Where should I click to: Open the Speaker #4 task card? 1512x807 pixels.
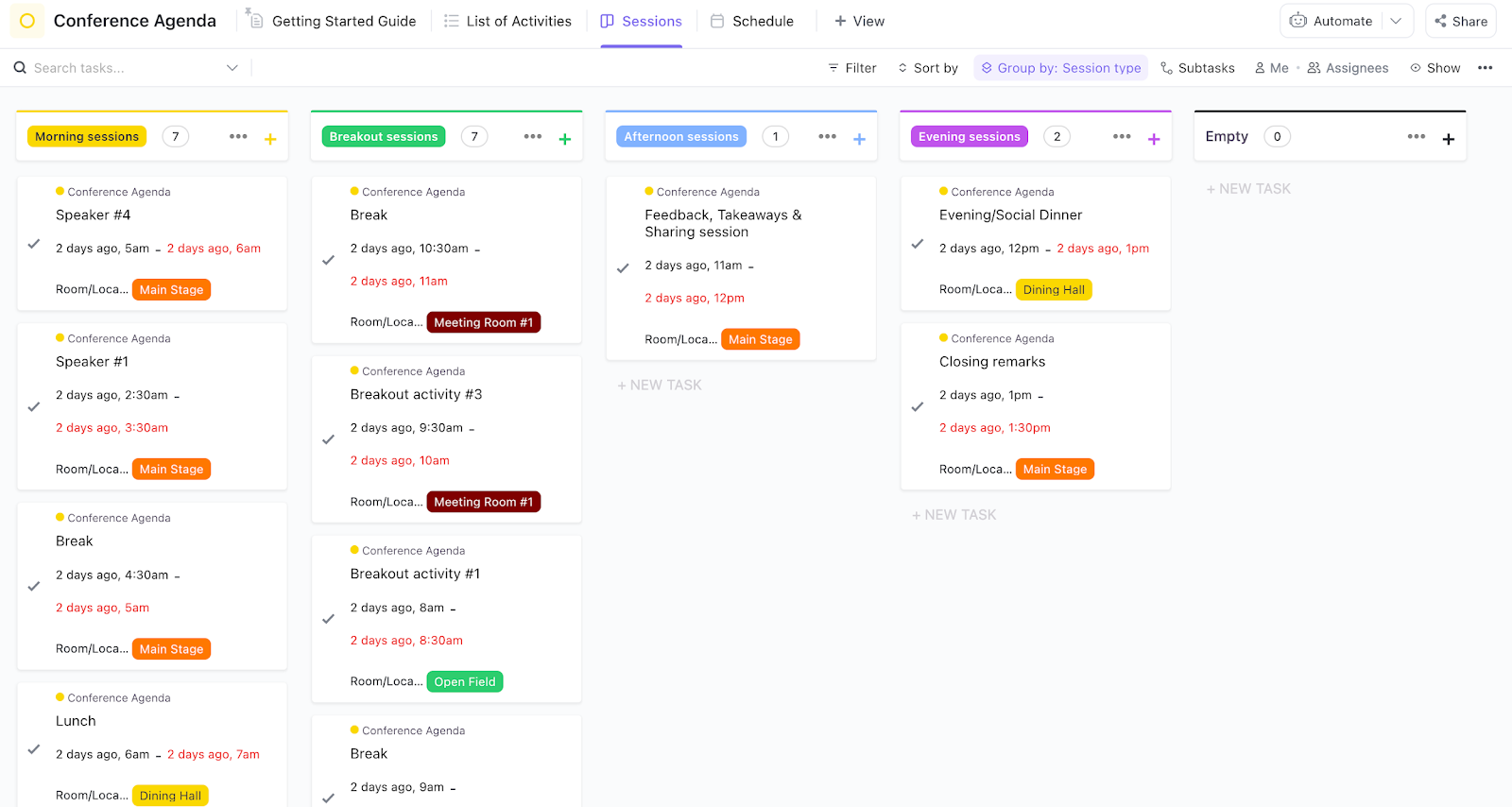[x=152, y=243]
